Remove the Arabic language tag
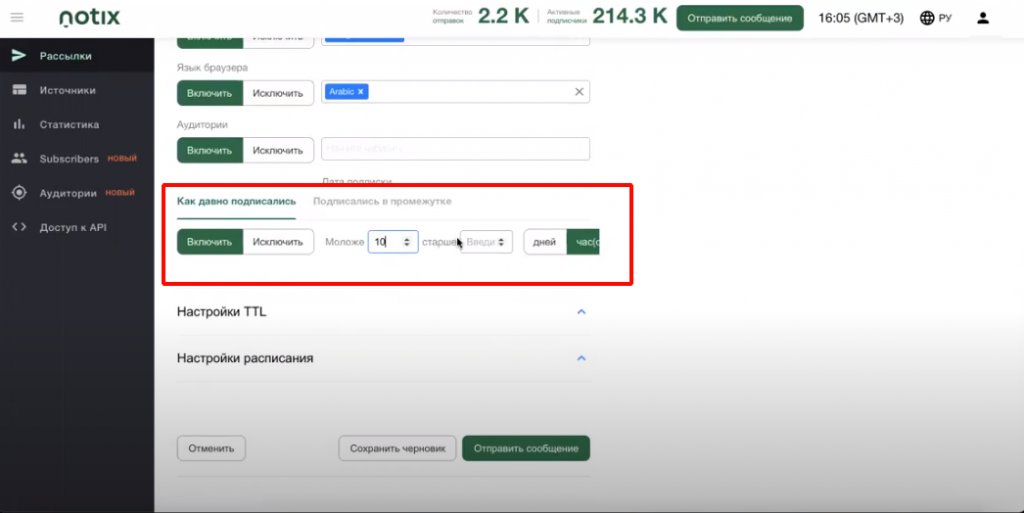Viewport: 1024px width, 513px height. coord(361,92)
